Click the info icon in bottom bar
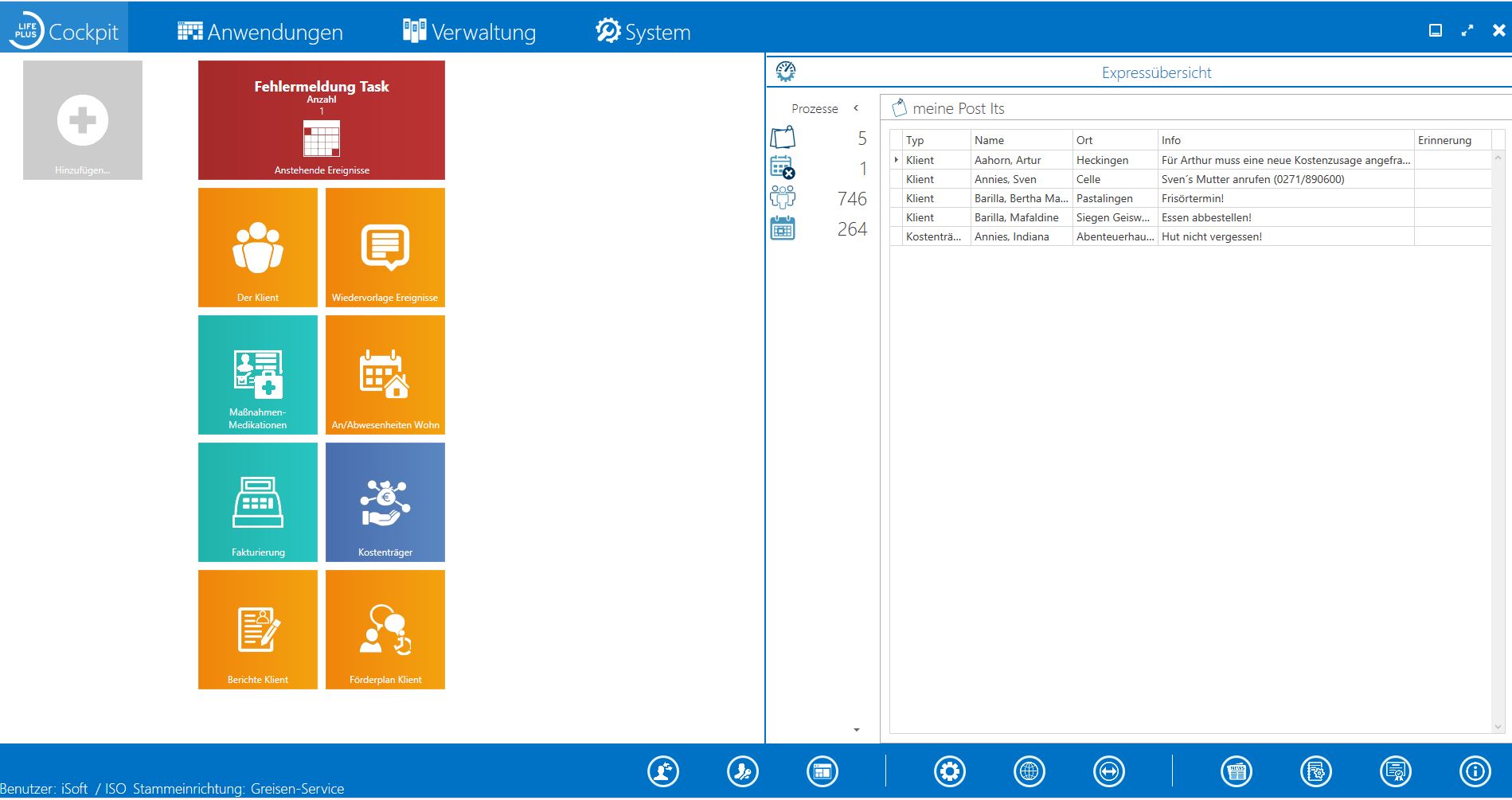The image size is (1512, 800). click(x=1475, y=771)
